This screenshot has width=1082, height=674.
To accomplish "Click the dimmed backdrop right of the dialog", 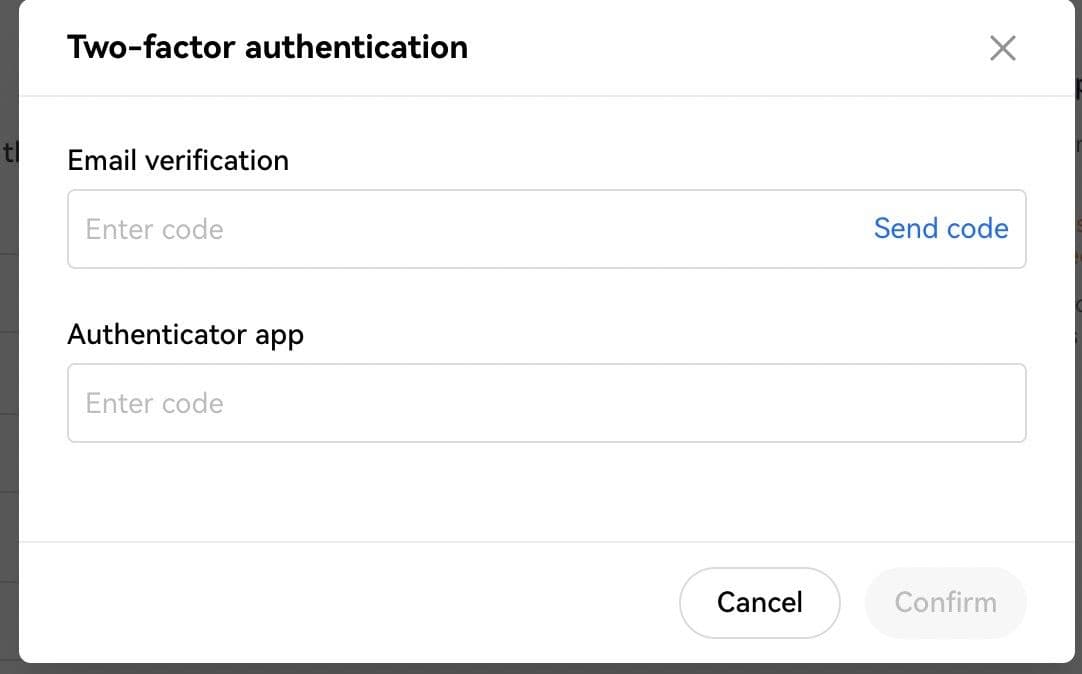I will coord(1078,450).
